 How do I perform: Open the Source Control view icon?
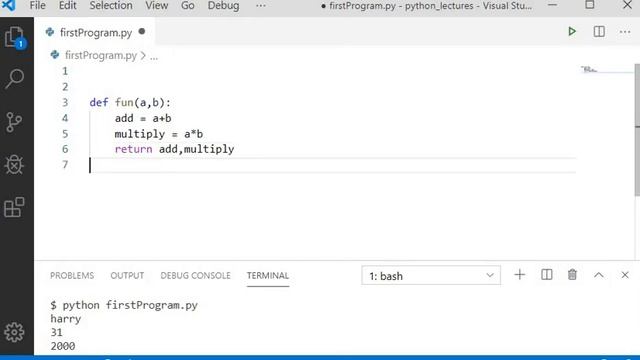[14, 122]
